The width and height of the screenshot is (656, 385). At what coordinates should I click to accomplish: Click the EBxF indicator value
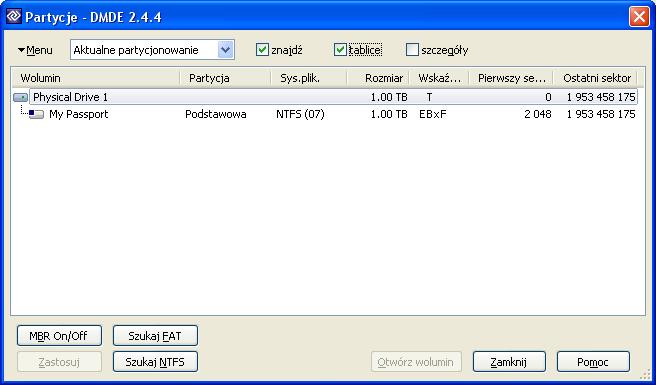tap(433, 114)
